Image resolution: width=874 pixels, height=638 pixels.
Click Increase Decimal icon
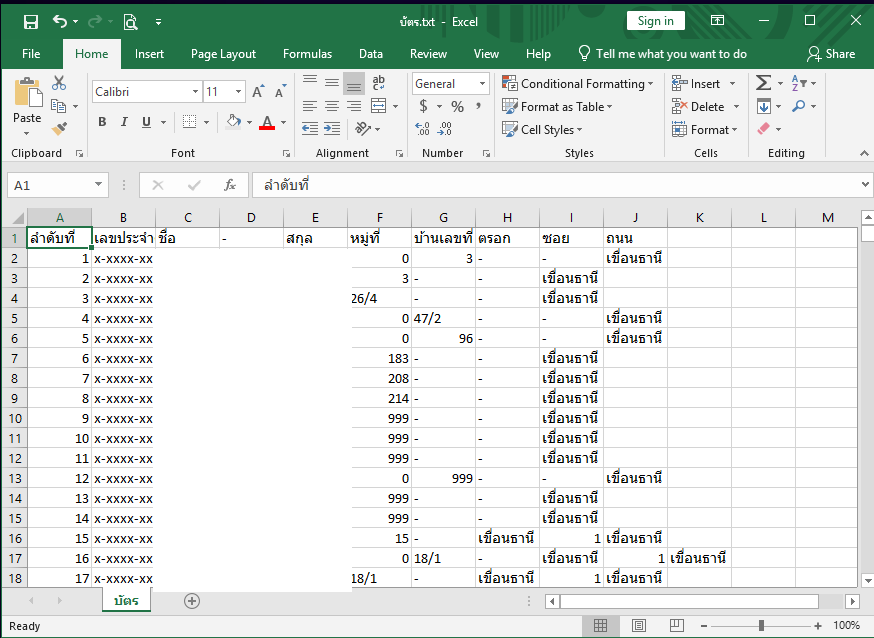pos(423,129)
